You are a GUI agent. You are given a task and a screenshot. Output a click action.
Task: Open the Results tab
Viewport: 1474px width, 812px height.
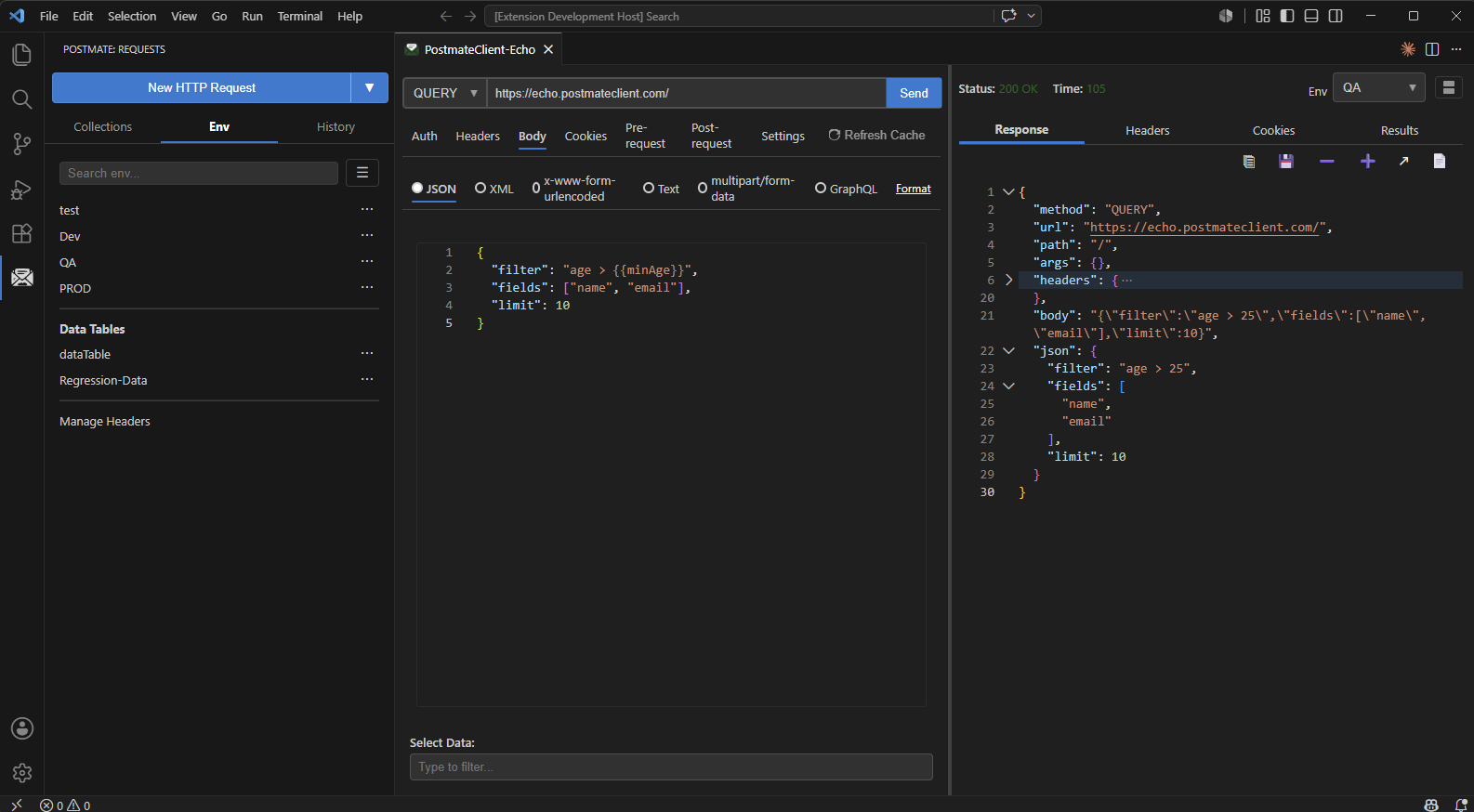click(1400, 131)
